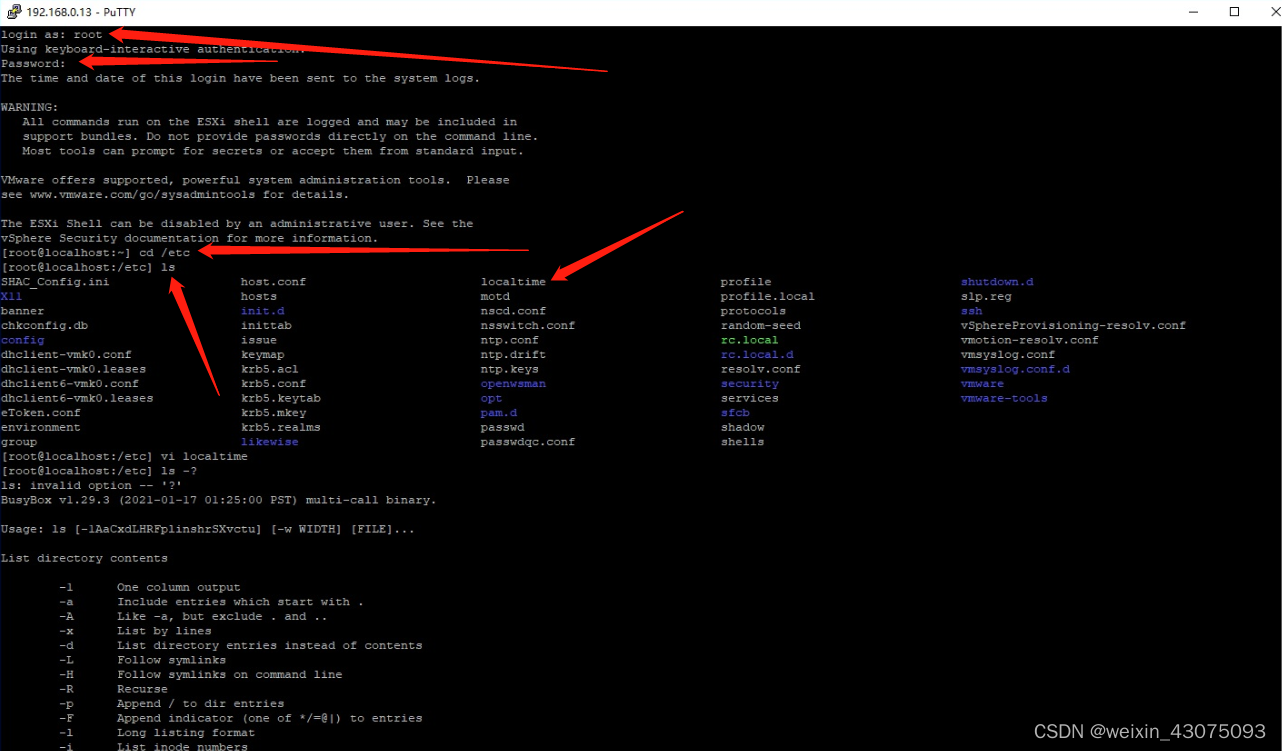Select profile.local file name
Image resolution: width=1282 pixels, height=751 pixels.
(768, 296)
